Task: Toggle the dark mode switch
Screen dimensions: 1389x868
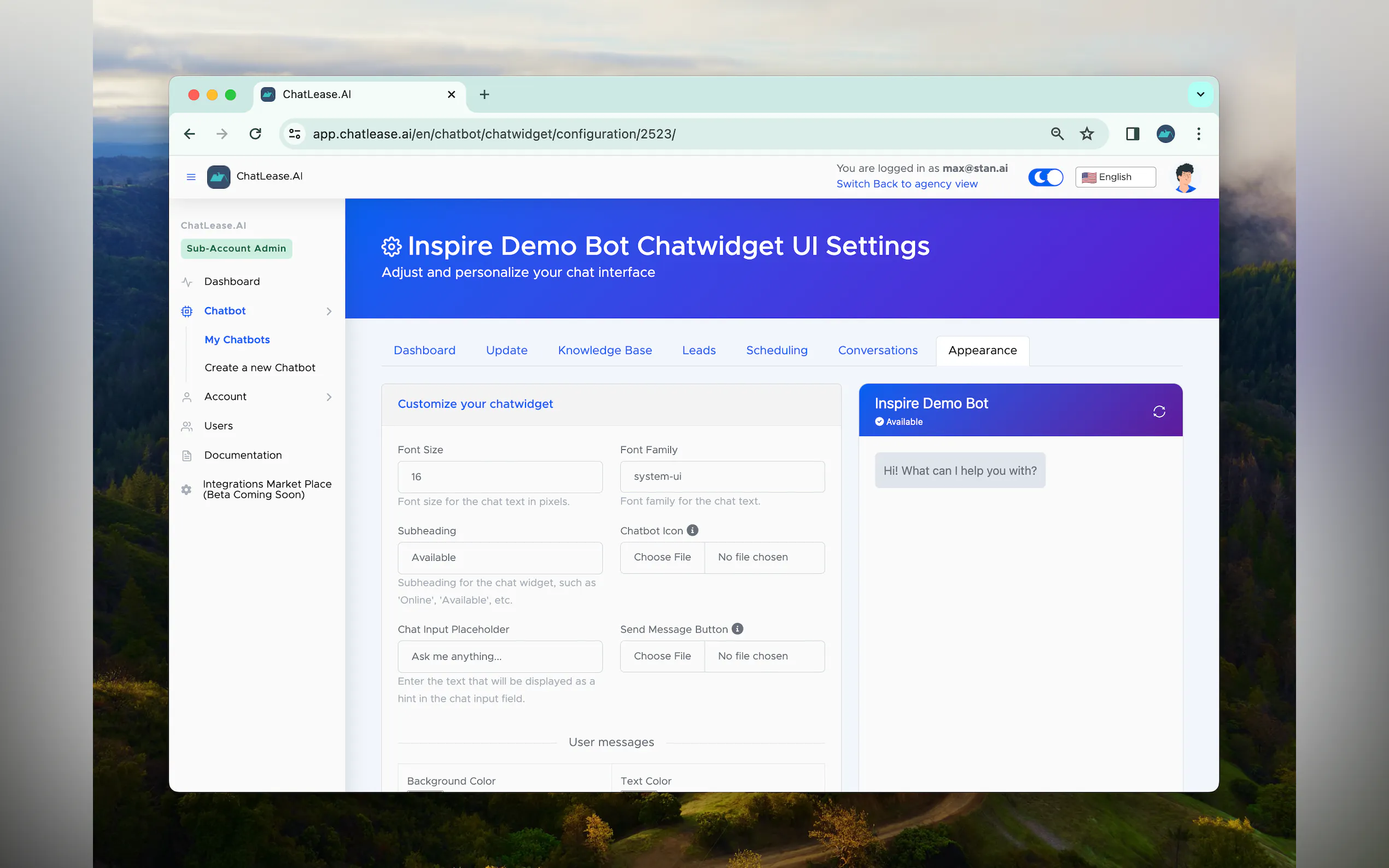Action: click(1045, 177)
